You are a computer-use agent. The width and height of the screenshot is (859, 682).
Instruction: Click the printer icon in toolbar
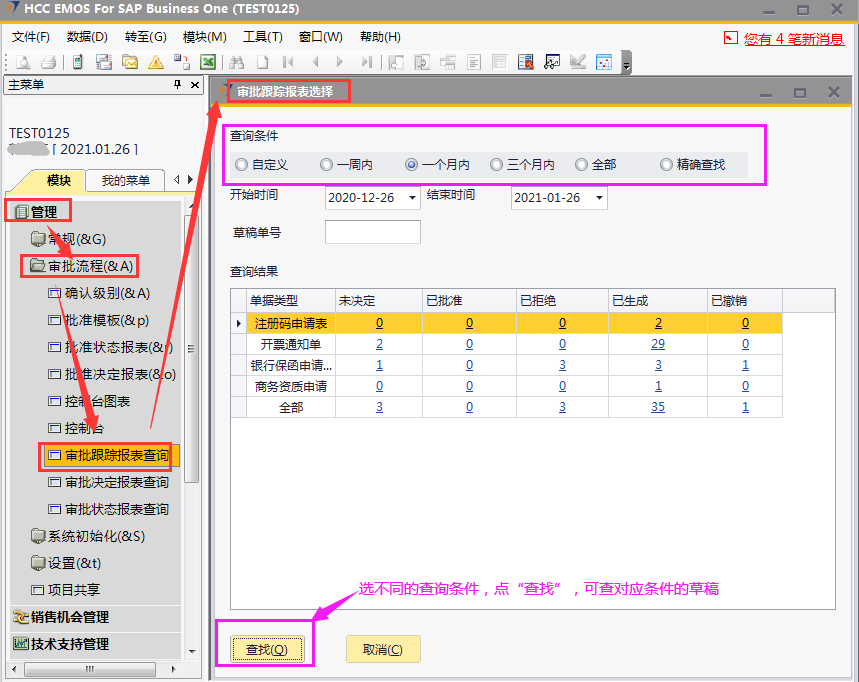click(48, 62)
